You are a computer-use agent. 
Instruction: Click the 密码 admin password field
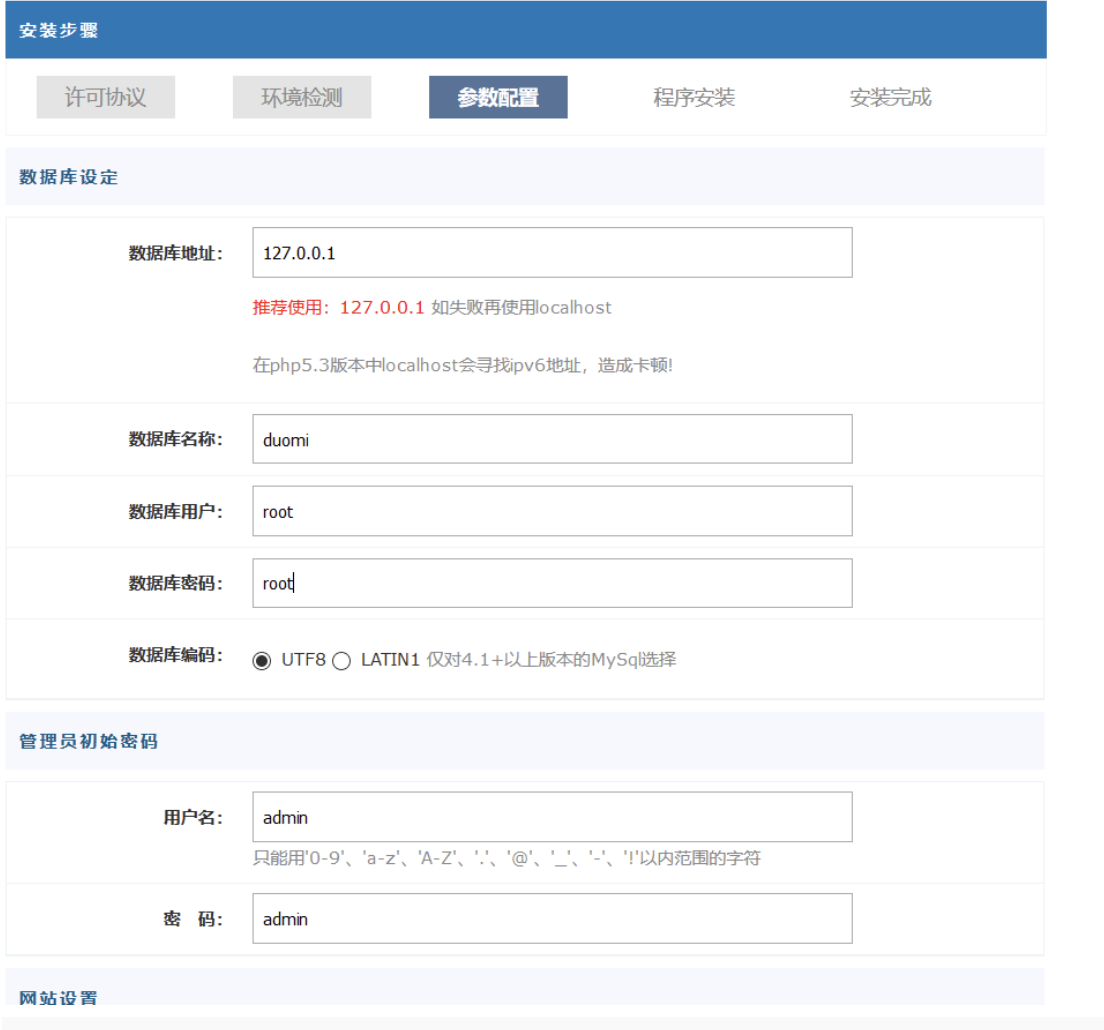click(553, 919)
